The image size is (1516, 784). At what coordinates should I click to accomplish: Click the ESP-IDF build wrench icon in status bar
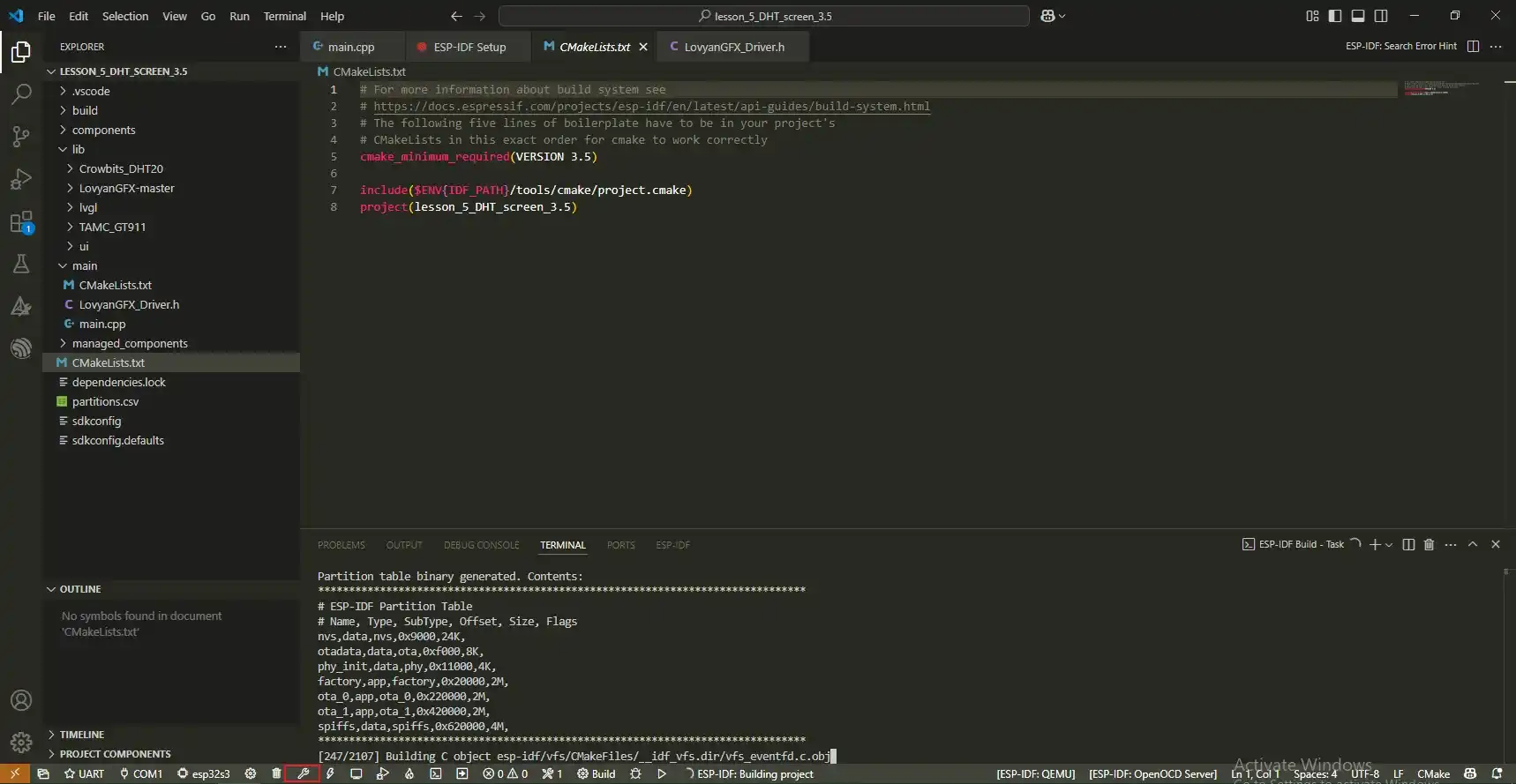click(x=303, y=773)
